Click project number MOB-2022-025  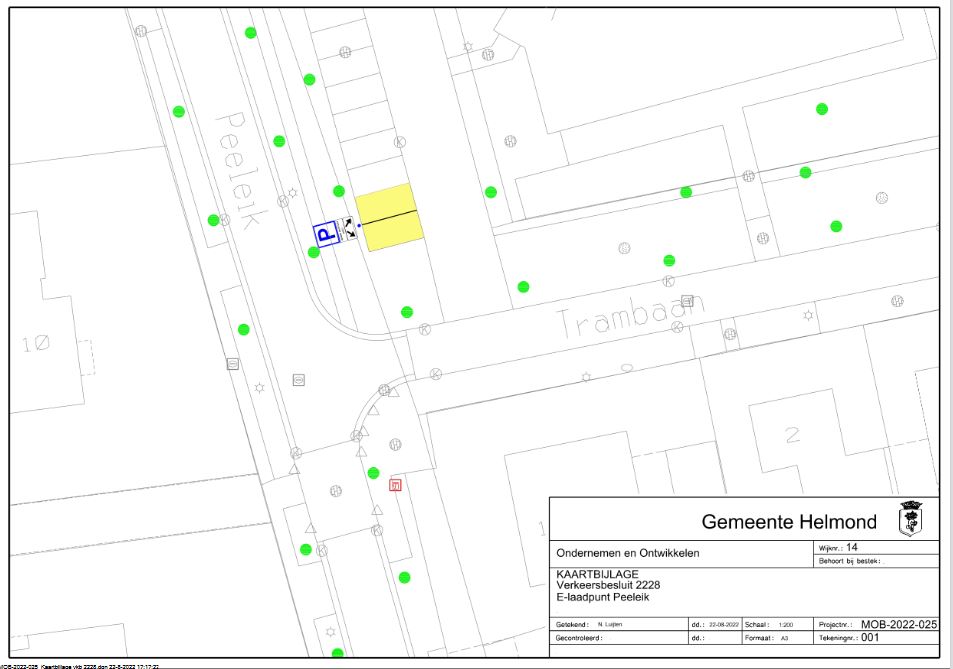point(898,624)
